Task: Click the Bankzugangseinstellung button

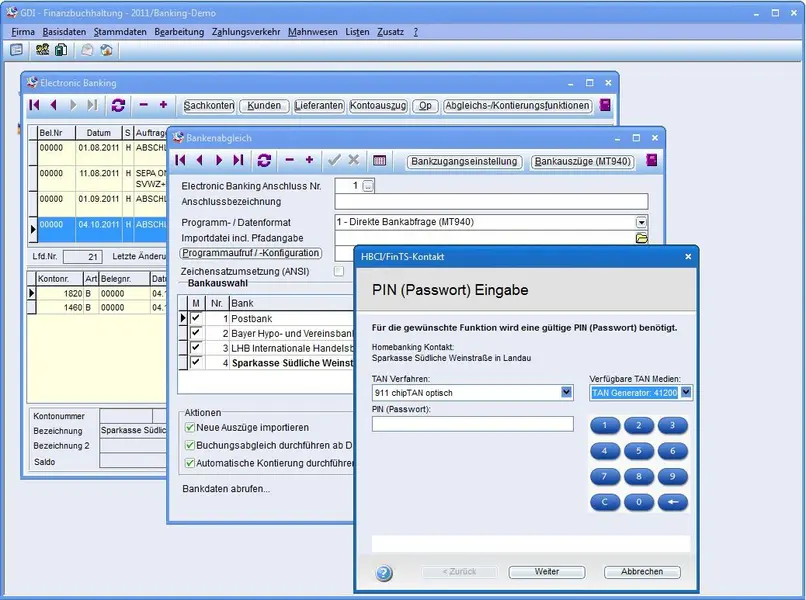Action: [x=463, y=161]
